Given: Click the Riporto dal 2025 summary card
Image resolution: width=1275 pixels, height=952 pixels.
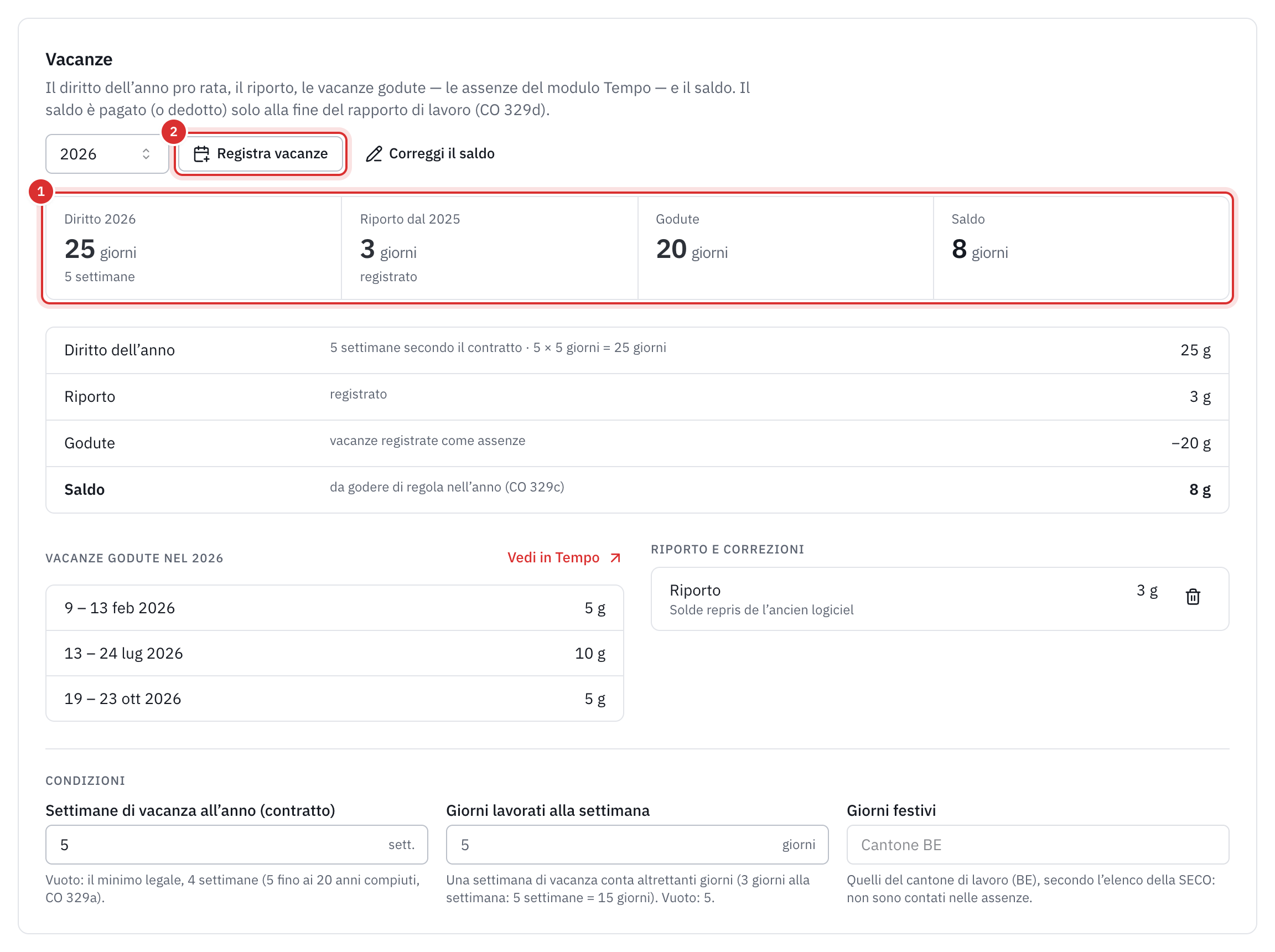Looking at the screenshot, I should click(x=489, y=248).
